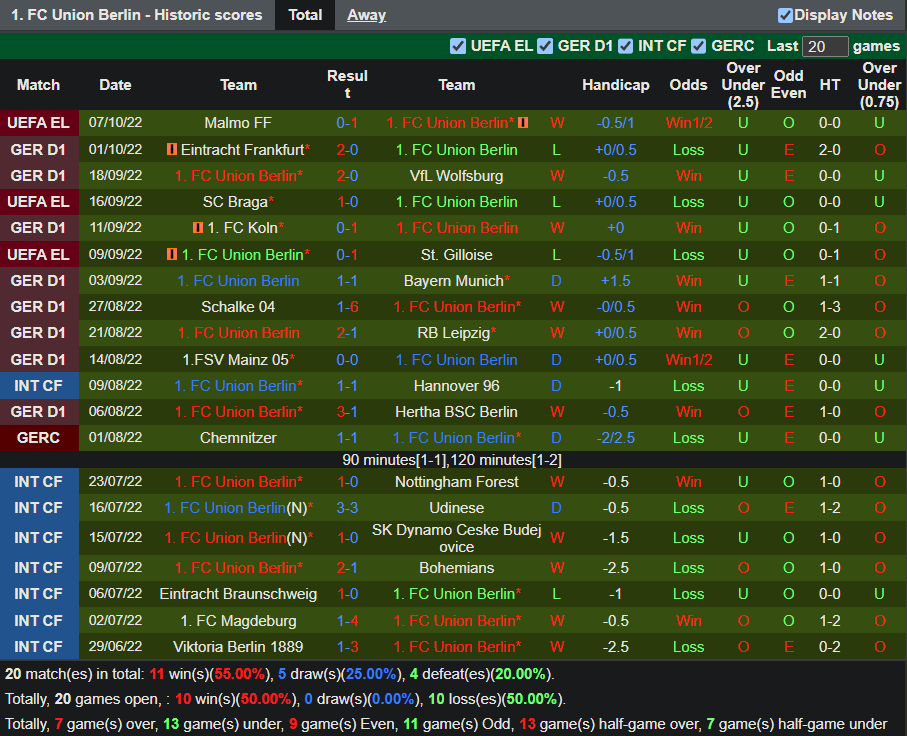Open the Eintracht Frankfurt team link
The width and height of the screenshot is (907, 736).
242,150
